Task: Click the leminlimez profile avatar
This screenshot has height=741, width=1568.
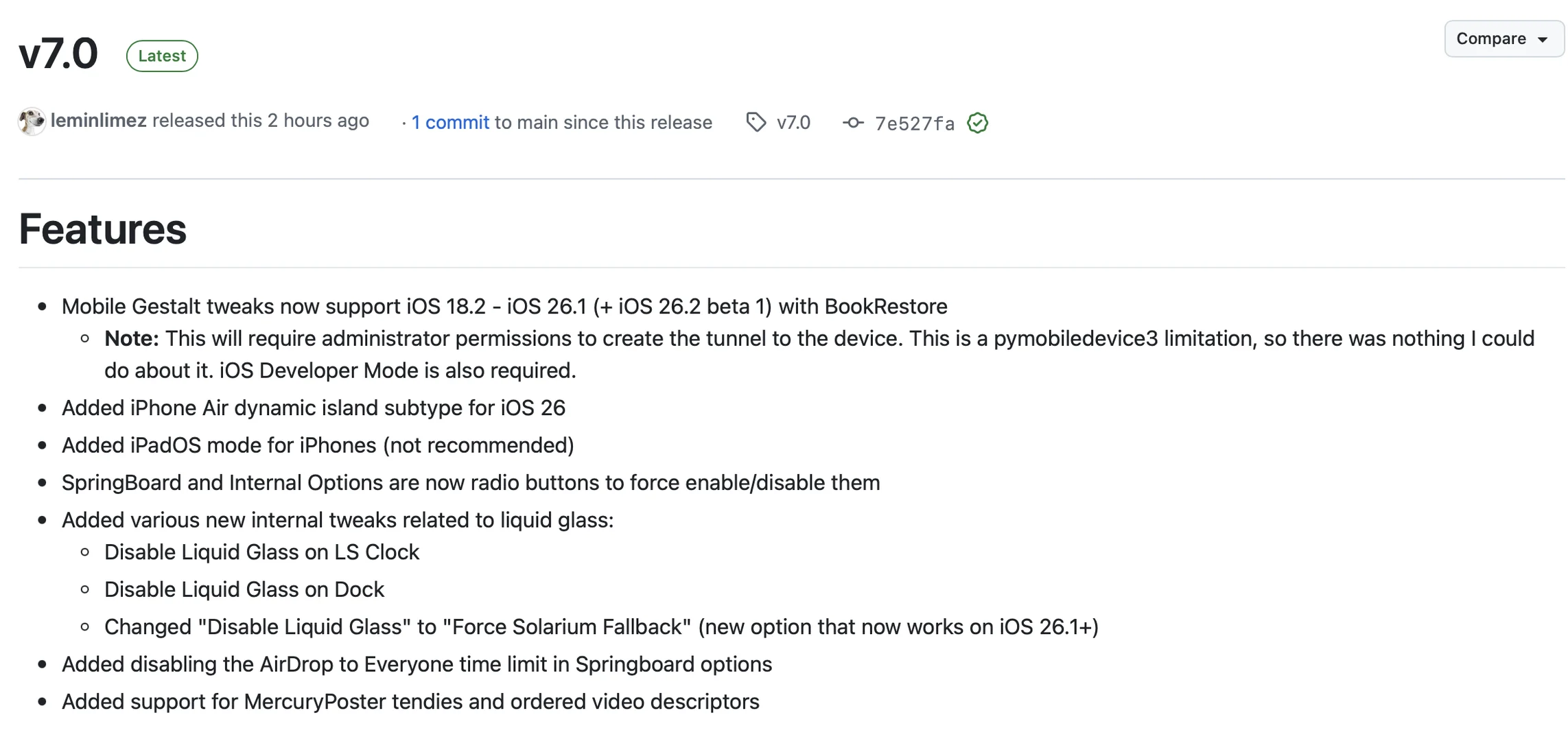Action: pos(32,121)
